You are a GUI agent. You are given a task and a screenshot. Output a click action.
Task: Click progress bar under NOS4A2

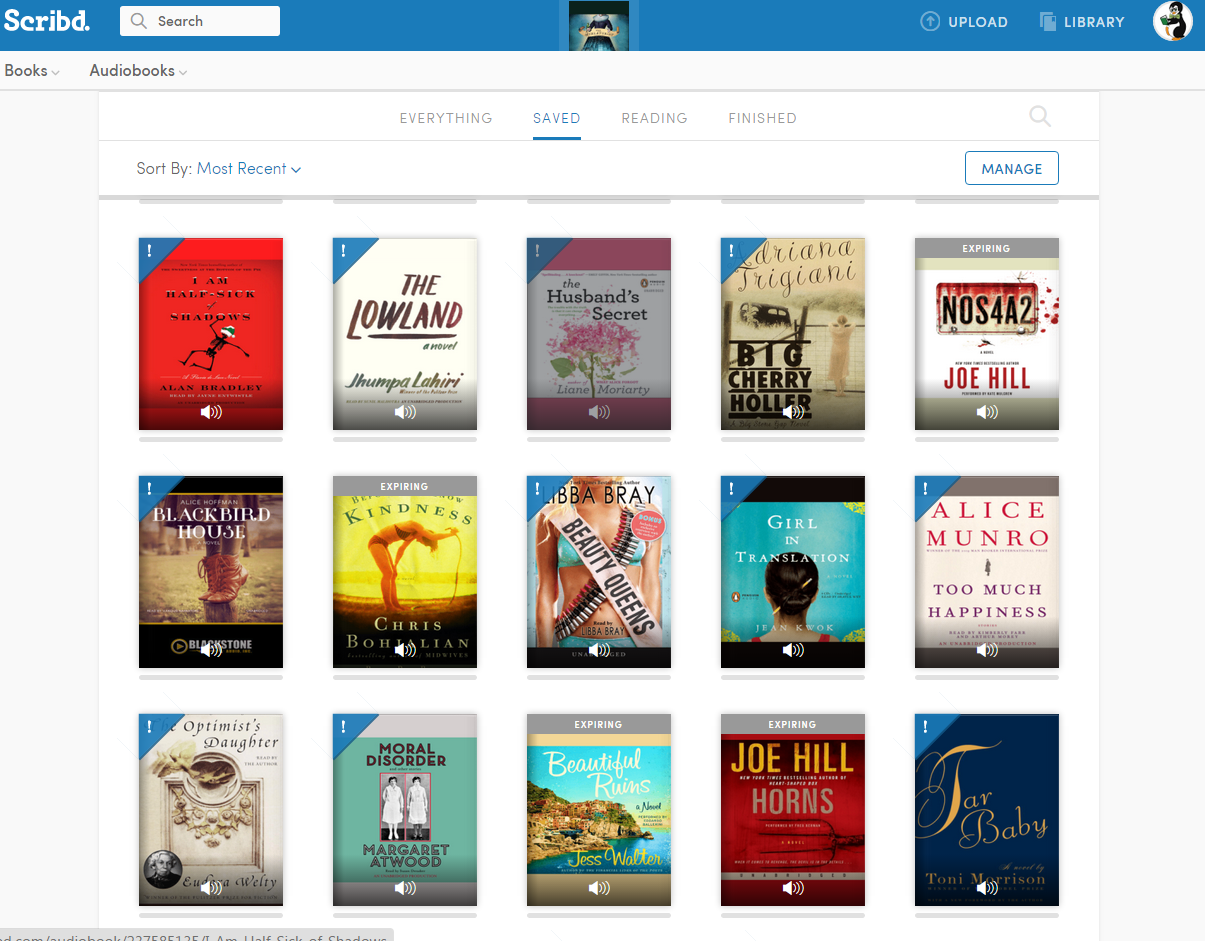tap(987, 439)
